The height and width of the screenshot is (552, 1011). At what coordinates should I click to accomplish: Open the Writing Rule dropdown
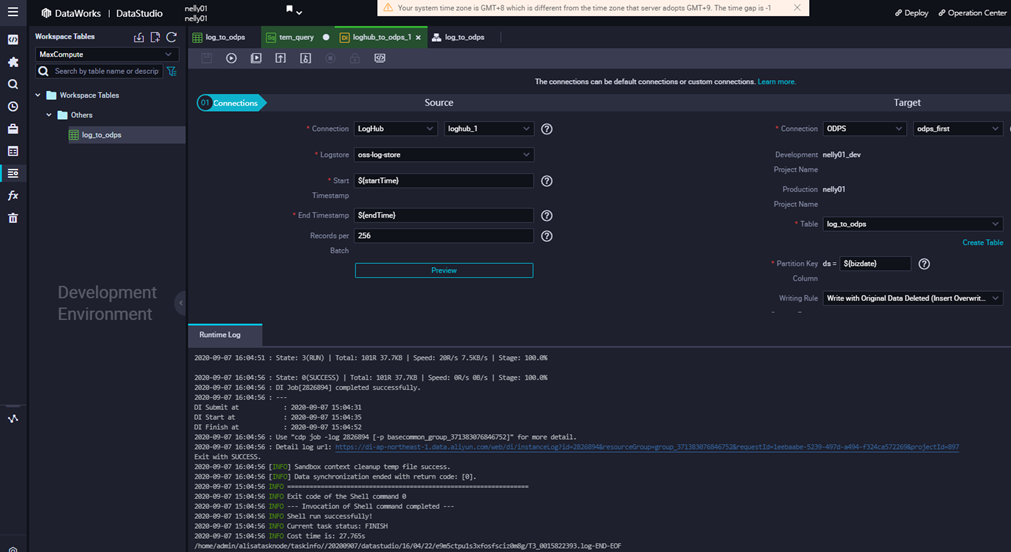(912, 298)
